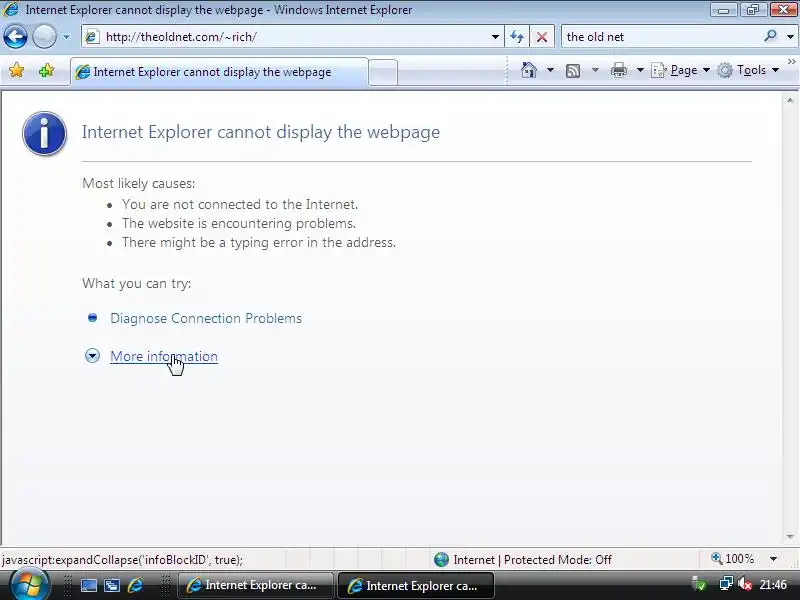Screen dimensions: 800x600
Task: Go to Home page icon
Action: point(529,70)
